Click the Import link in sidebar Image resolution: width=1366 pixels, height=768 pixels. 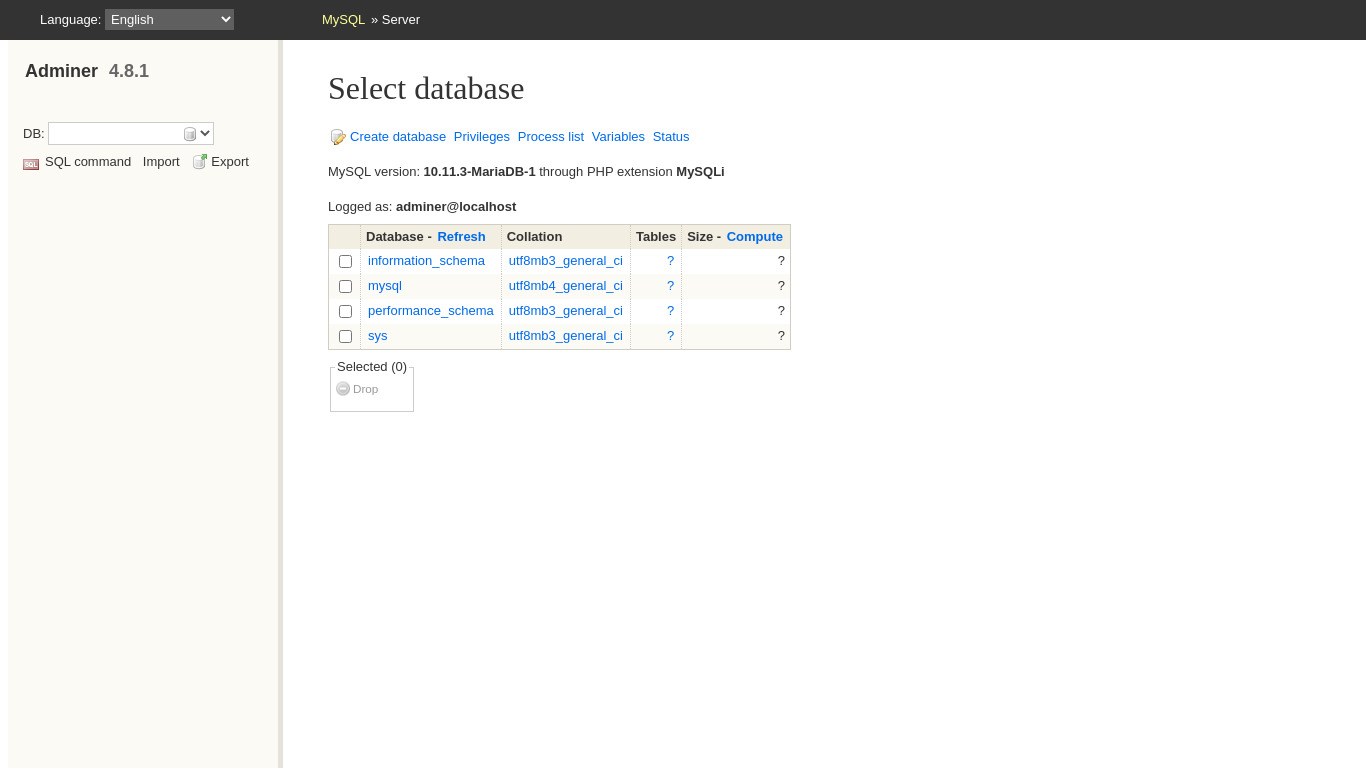(161, 162)
